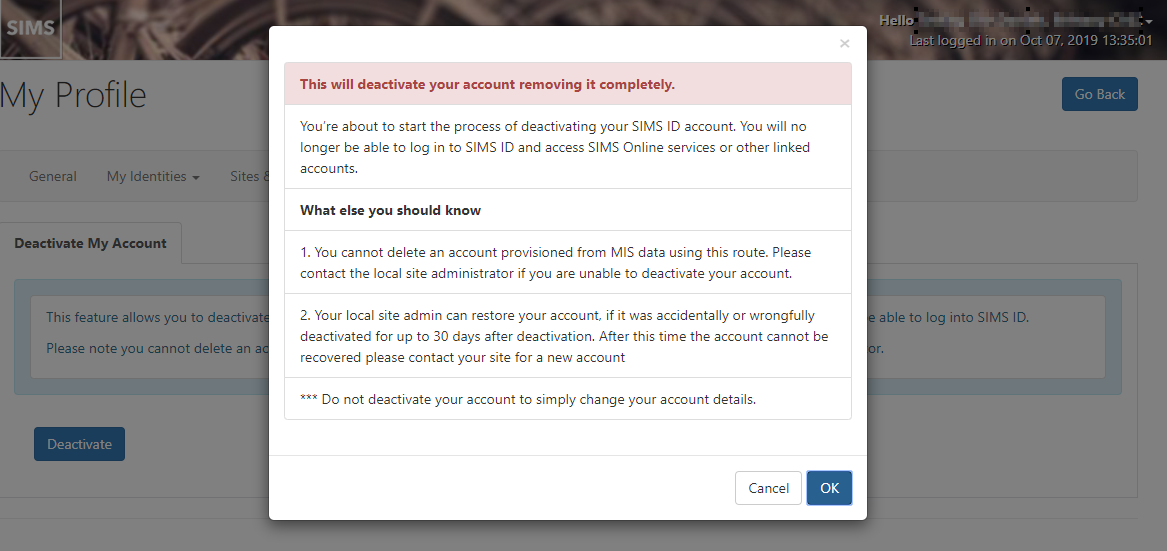
Task: Click the My Profile page heading
Action: [x=73, y=95]
